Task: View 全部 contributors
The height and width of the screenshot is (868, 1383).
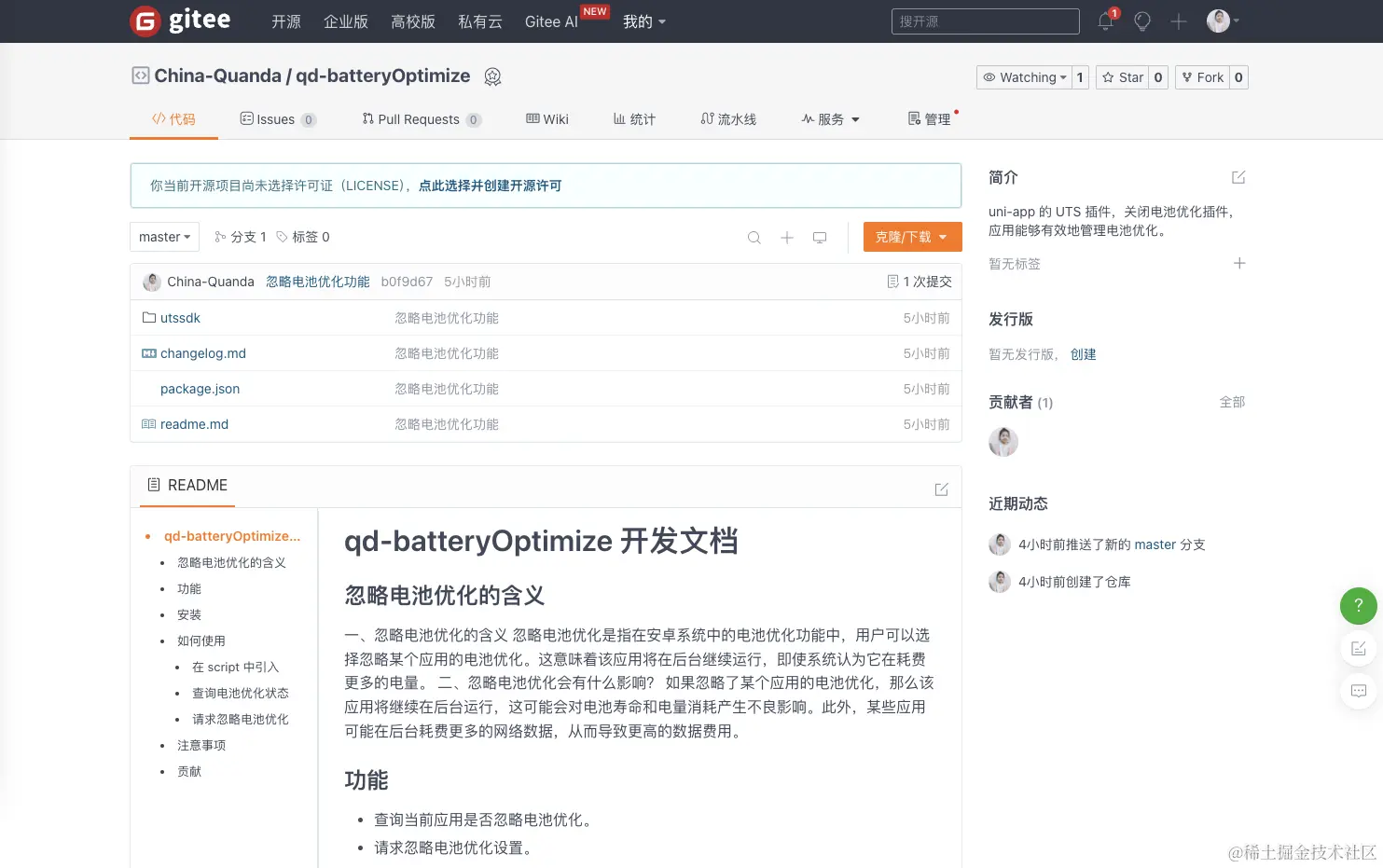Action: pos(1232,402)
